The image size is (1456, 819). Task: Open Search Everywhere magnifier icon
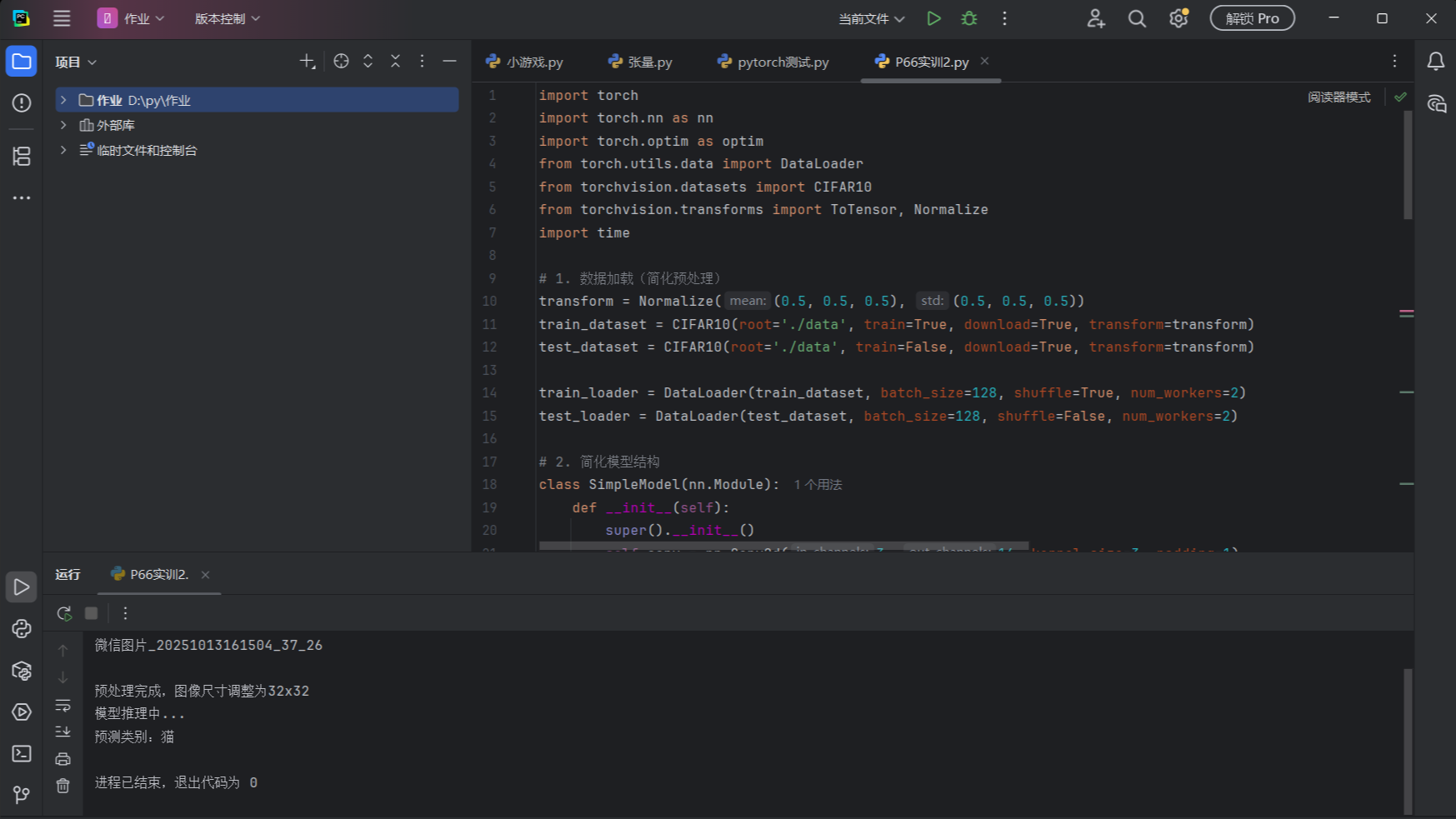tap(1137, 18)
